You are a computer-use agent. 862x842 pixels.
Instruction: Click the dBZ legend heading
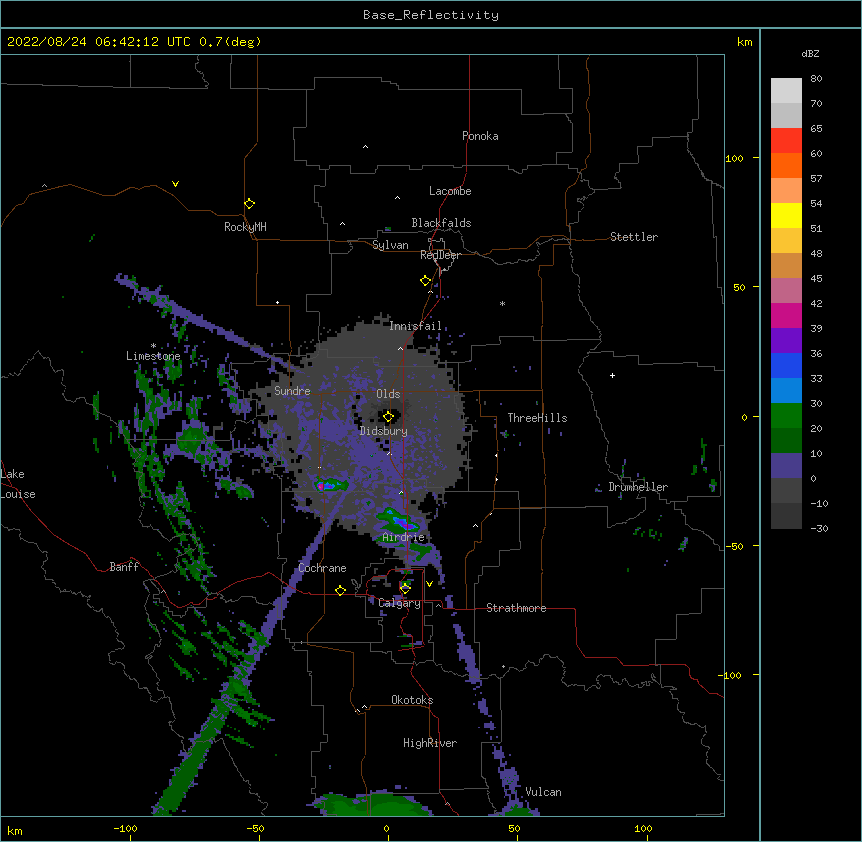[x=810, y=53]
